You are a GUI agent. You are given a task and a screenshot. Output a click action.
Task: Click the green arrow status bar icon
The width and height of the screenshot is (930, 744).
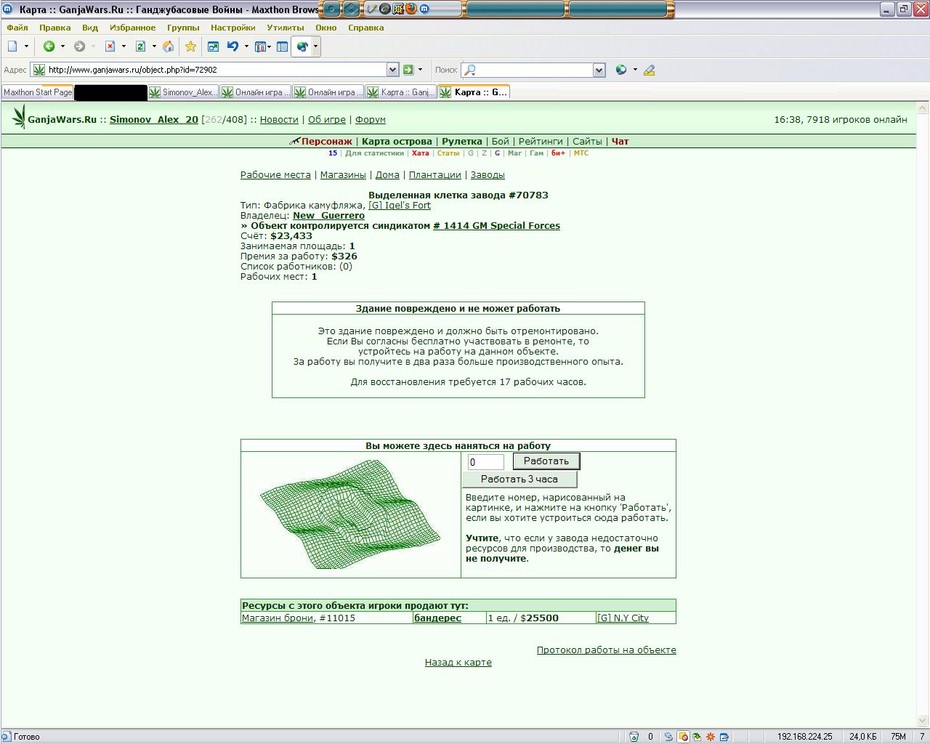[x=696, y=737]
